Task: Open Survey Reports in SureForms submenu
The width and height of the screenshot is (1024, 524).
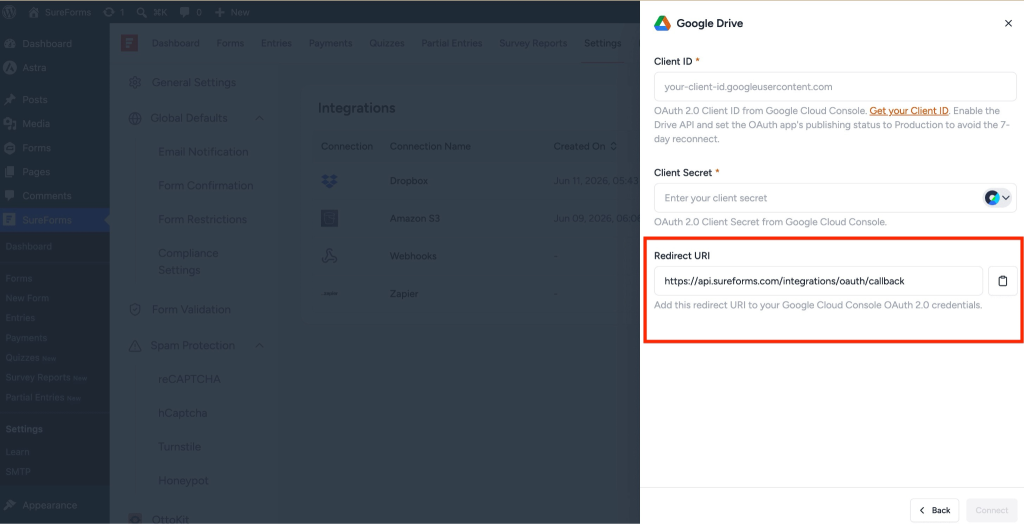Action: [x=38, y=378]
